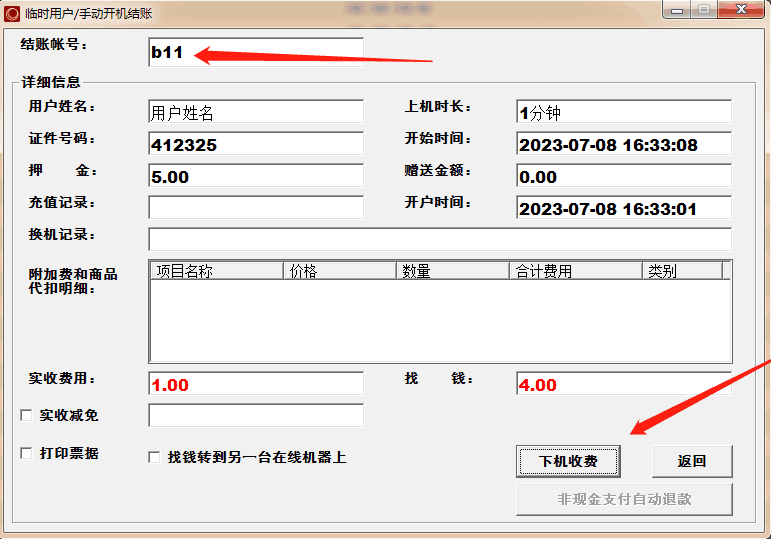Click the 赠送金额 field showing 0.00
This screenshot has width=771, height=539.
click(x=624, y=176)
